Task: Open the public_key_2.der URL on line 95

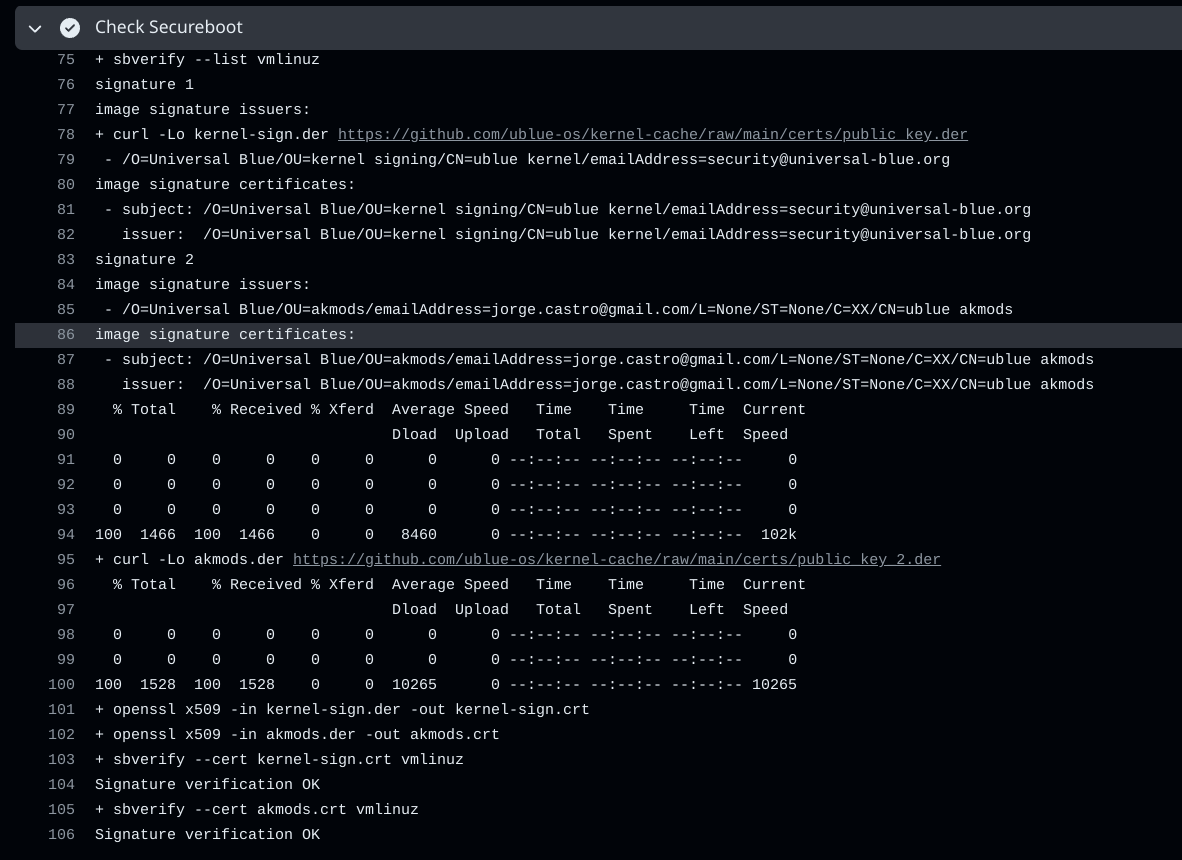Action: pos(617,559)
